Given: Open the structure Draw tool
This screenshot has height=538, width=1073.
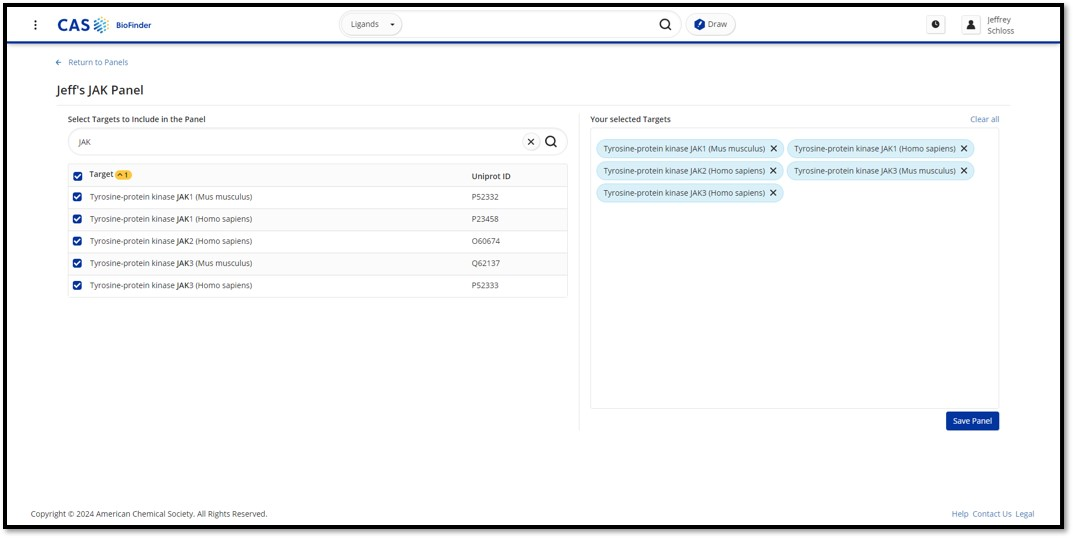Looking at the screenshot, I should point(710,25).
